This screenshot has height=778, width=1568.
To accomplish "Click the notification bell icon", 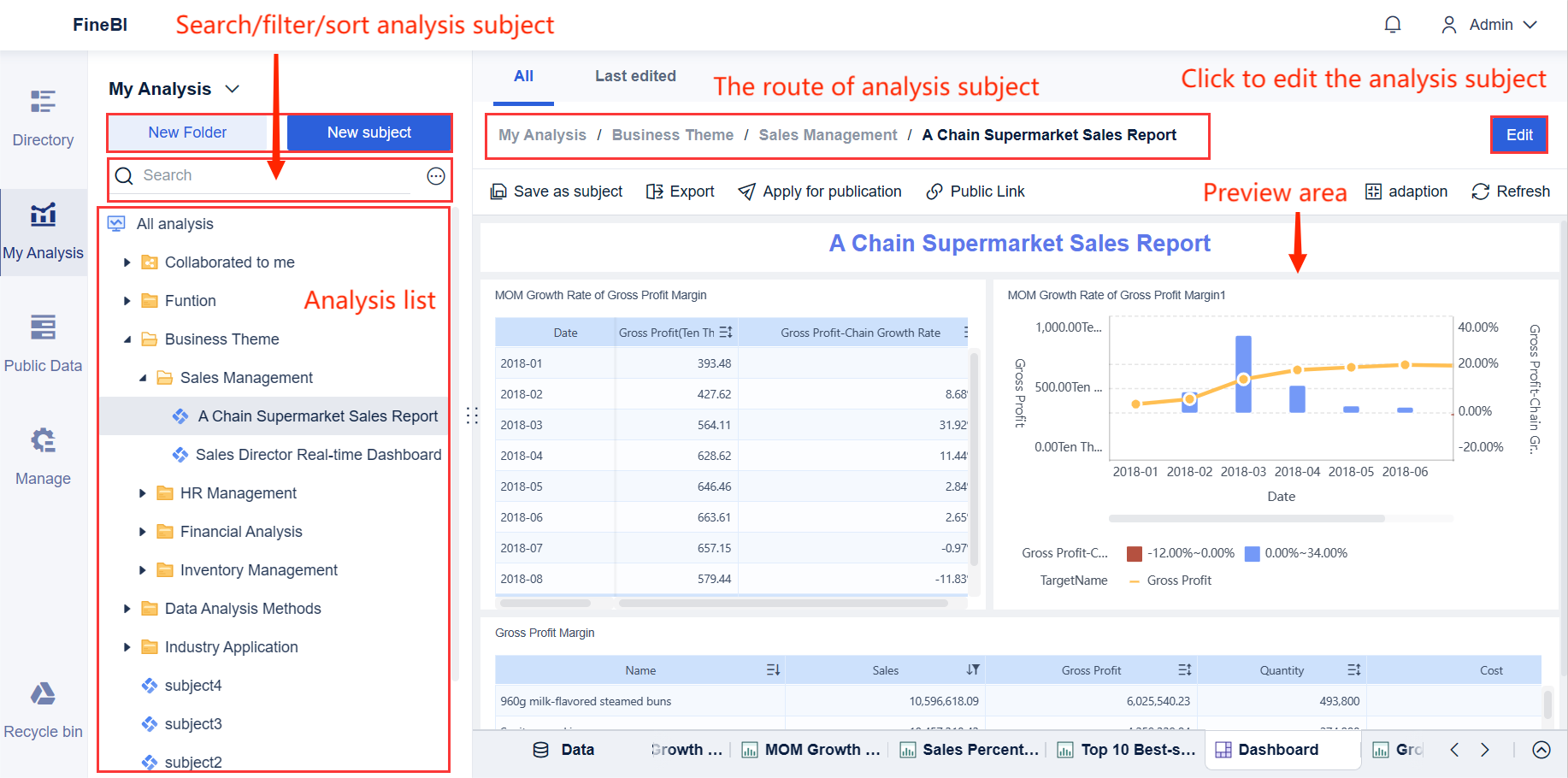I will tap(1393, 25).
